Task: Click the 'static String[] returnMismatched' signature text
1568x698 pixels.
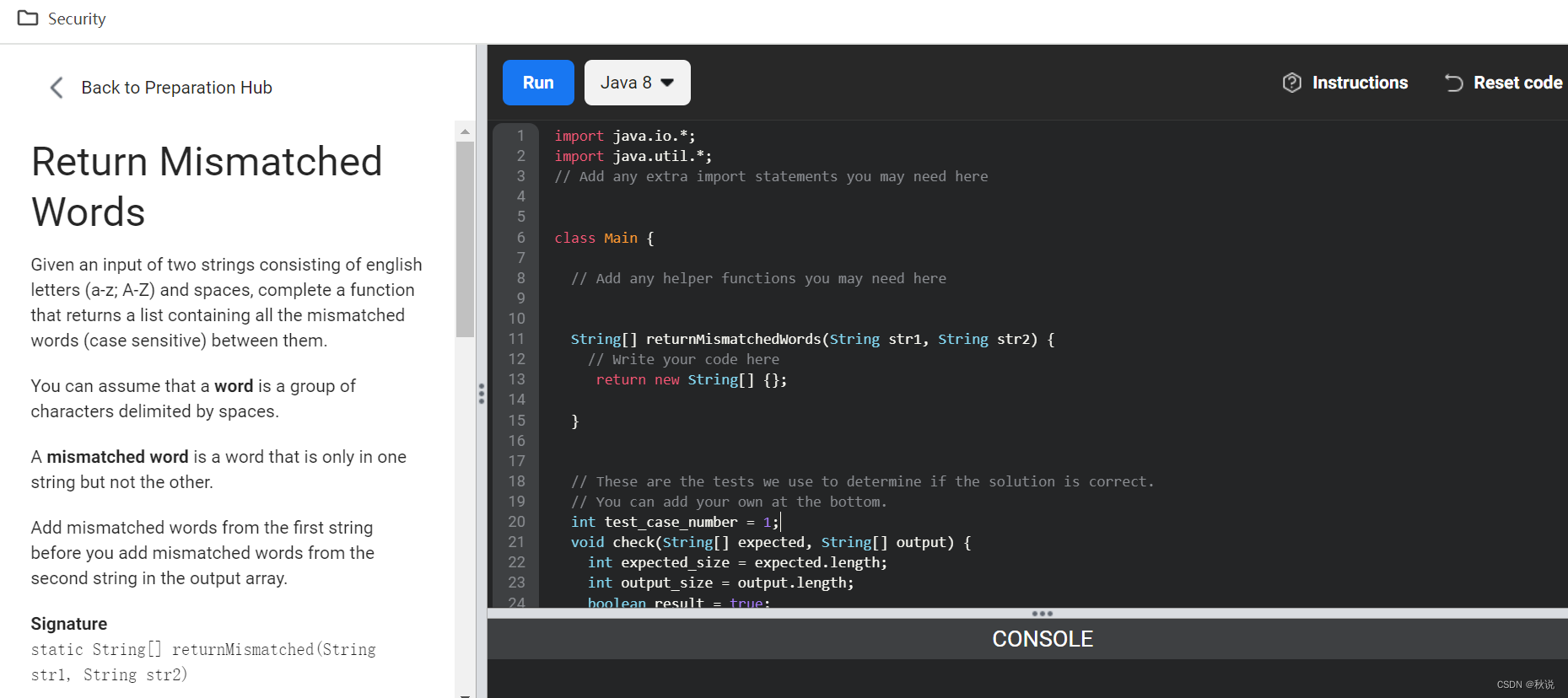Action: (203, 662)
